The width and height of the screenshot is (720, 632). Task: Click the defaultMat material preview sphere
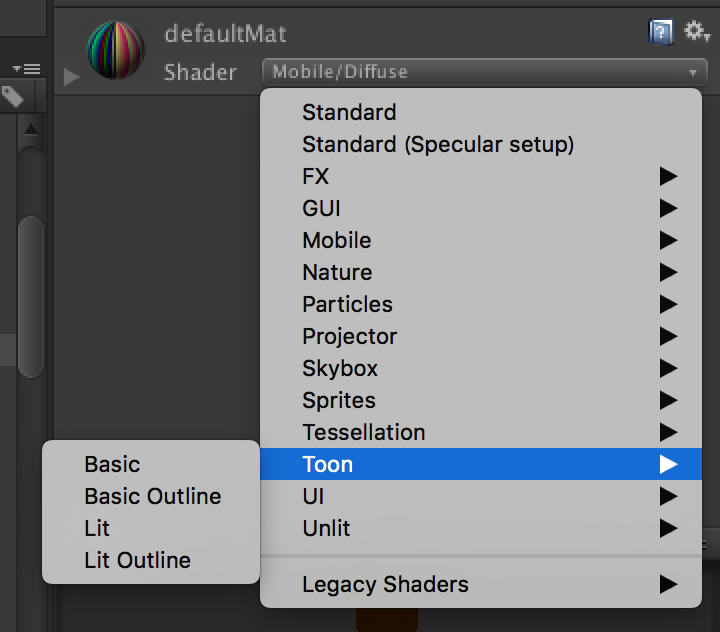[x=117, y=51]
